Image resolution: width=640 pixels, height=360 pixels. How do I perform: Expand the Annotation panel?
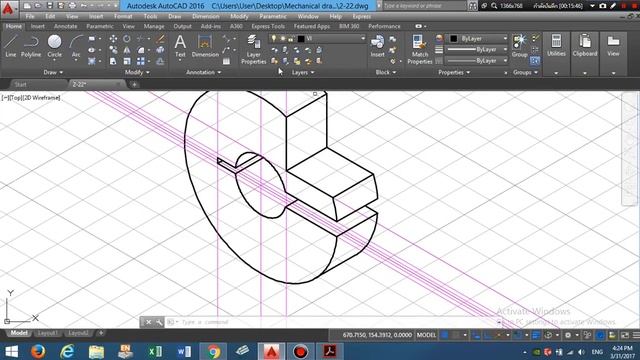(204, 72)
